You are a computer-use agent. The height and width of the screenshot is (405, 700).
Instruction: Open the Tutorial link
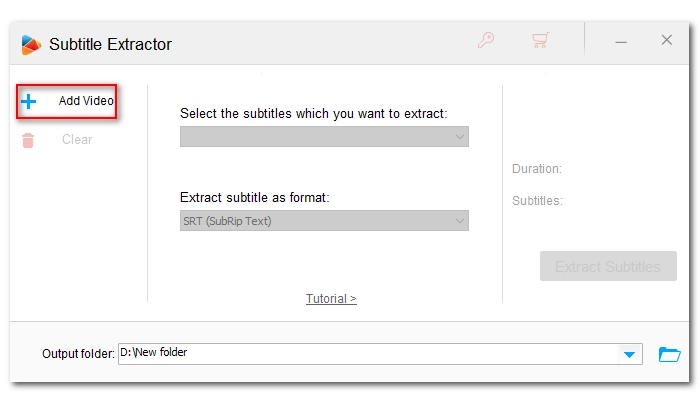(x=331, y=299)
